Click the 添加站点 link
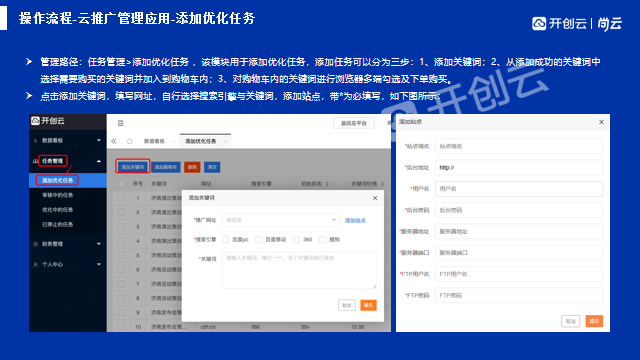The image size is (640, 360). [x=355, y=220]
